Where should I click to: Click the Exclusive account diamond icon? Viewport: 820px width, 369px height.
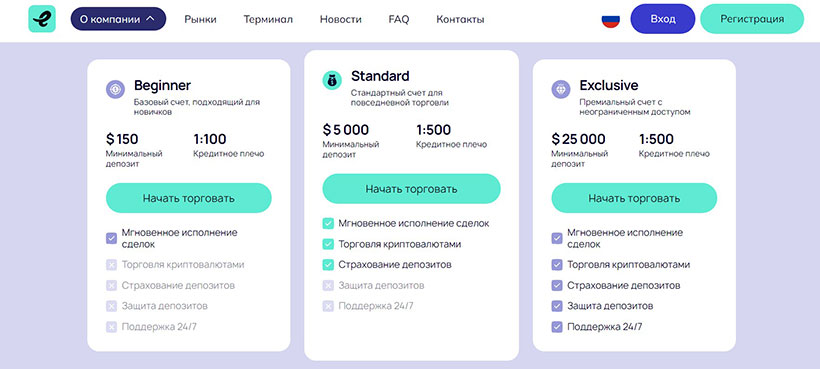tap(561, 89)
